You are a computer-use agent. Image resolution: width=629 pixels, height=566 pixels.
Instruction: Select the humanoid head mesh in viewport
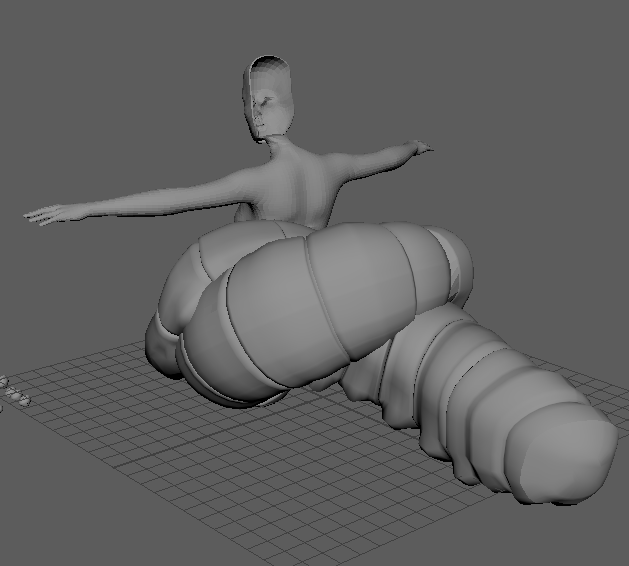(268, 99)
